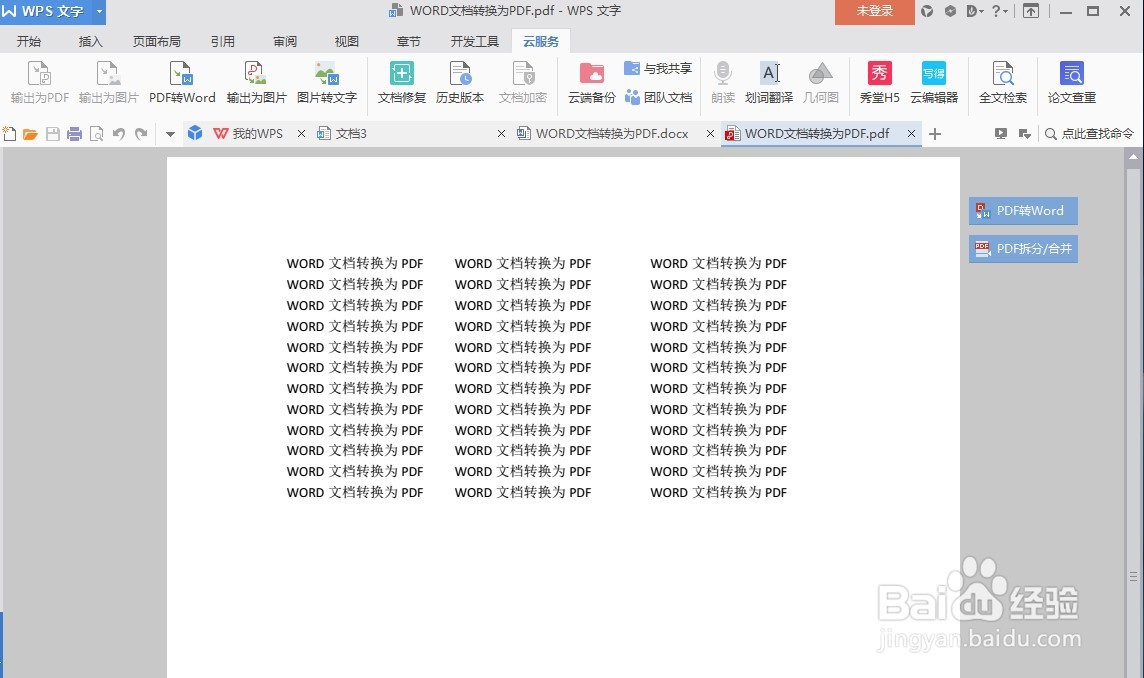Screen dimensions: 1144x678
Task: 切换到开始选项卡
Action: pyautogui.click(x=29, y=41)
